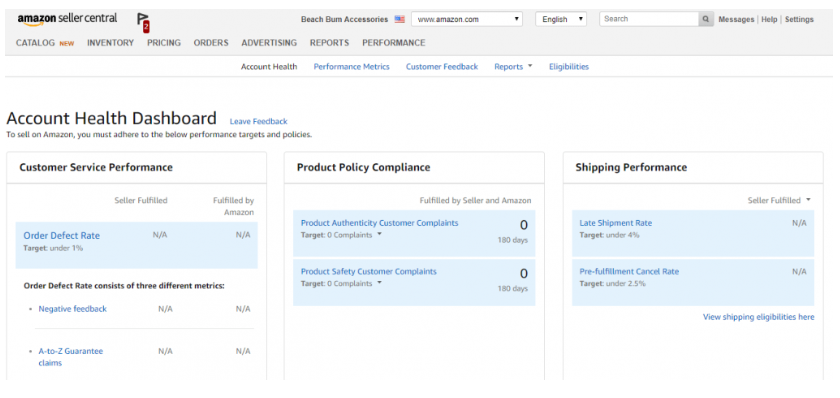This screenshot has height=398, width=840.
Task: Open Negative feedback link
Action: tap(73, 309)
